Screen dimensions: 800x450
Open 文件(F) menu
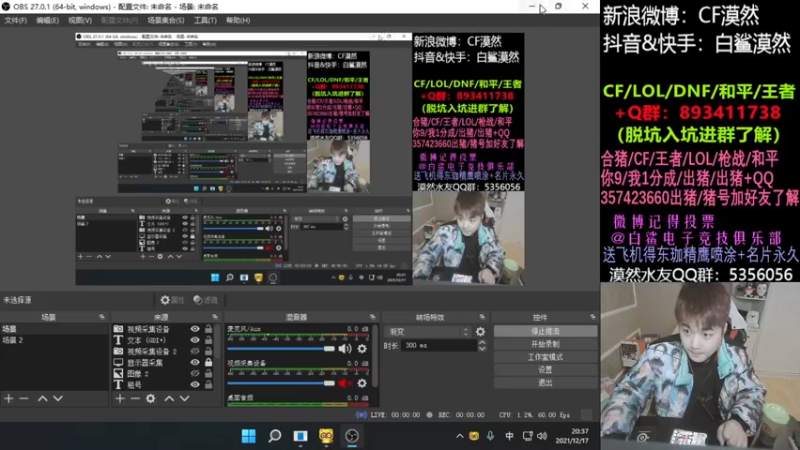15,20
